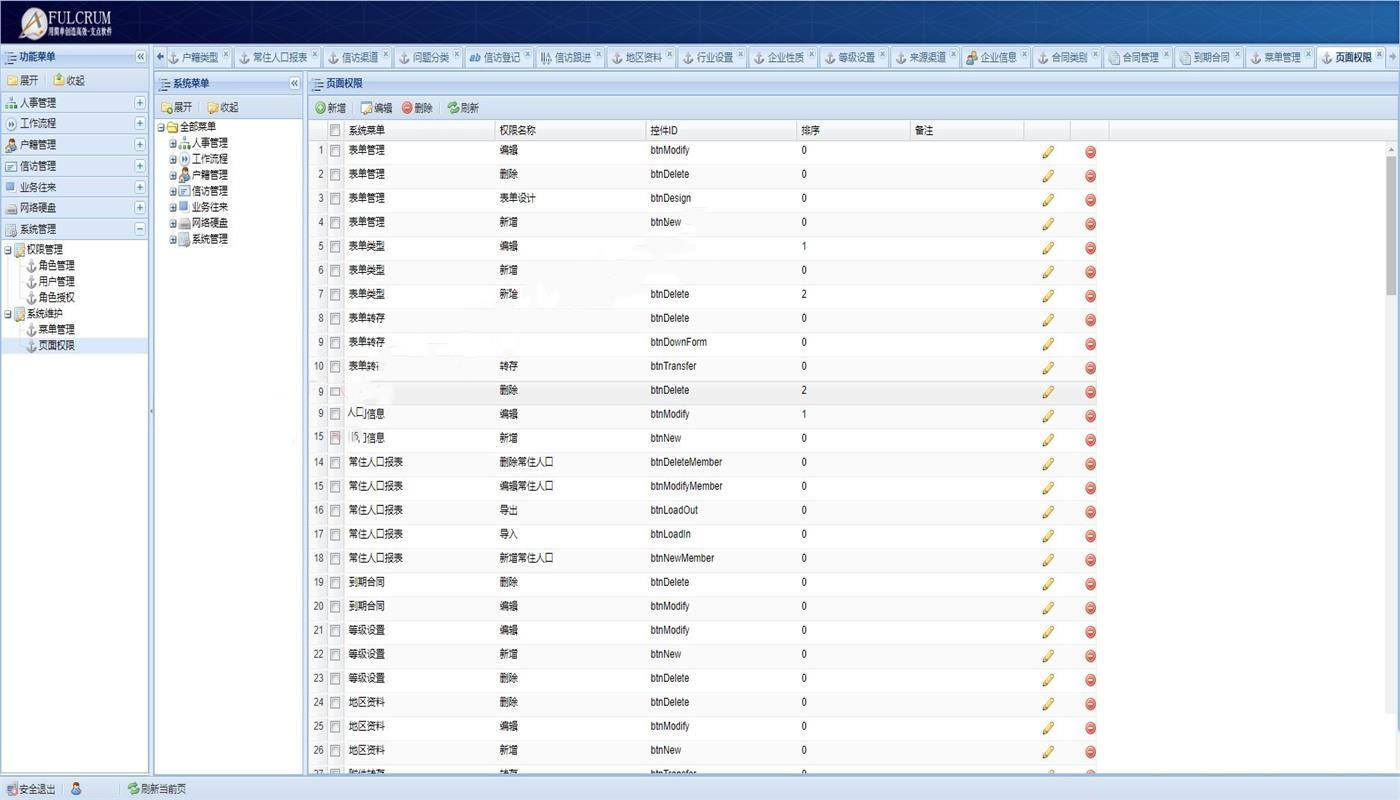Viewport: 1400px width, 800px height.
Task: Click red delete icon for btnDownForm row
Action: point(1090,343)
